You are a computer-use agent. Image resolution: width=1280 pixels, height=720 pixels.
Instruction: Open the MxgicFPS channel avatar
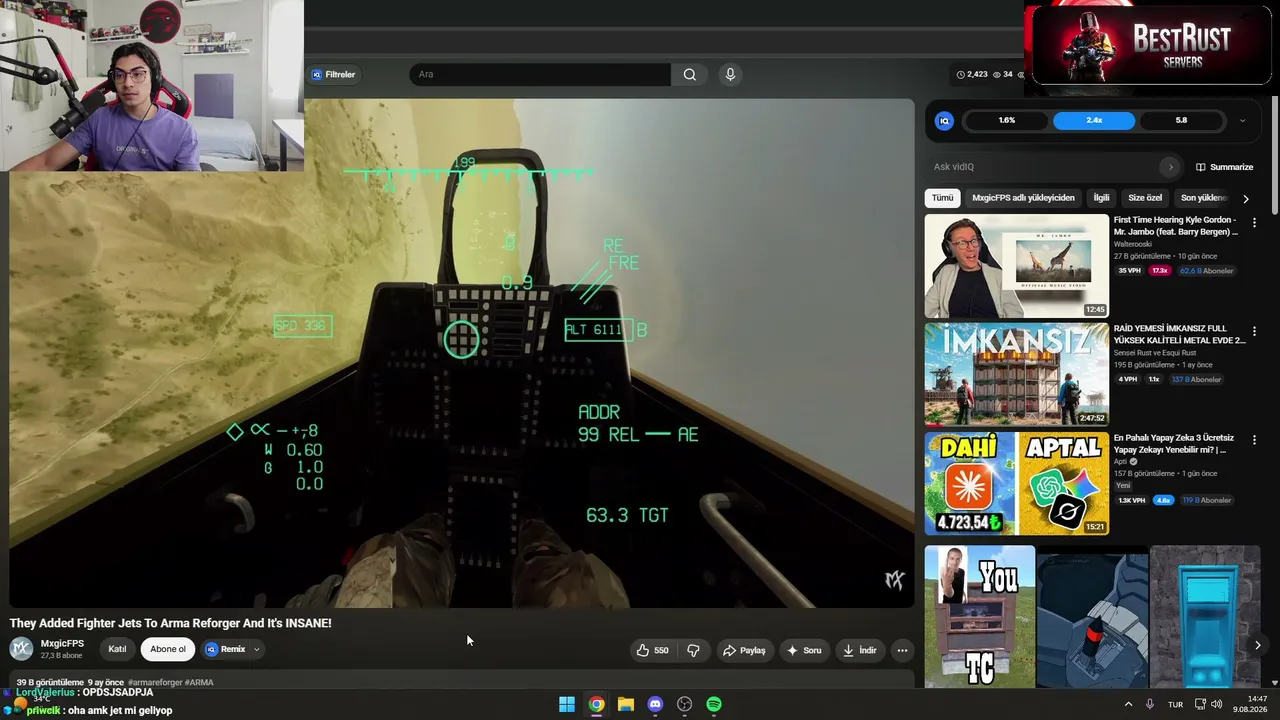pyautogui.click(x=21, y=649)
